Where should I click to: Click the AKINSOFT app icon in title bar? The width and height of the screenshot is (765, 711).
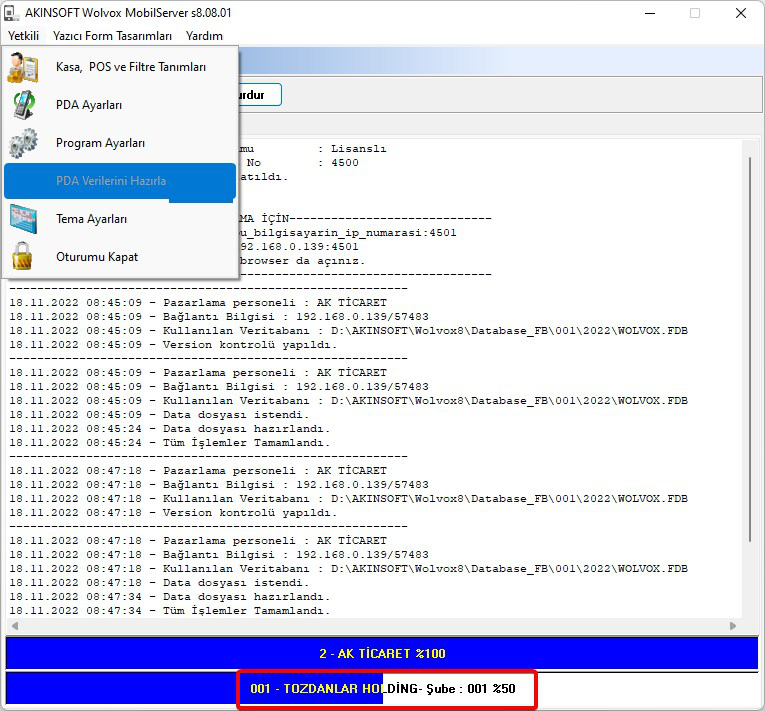[x=12, y=13]
